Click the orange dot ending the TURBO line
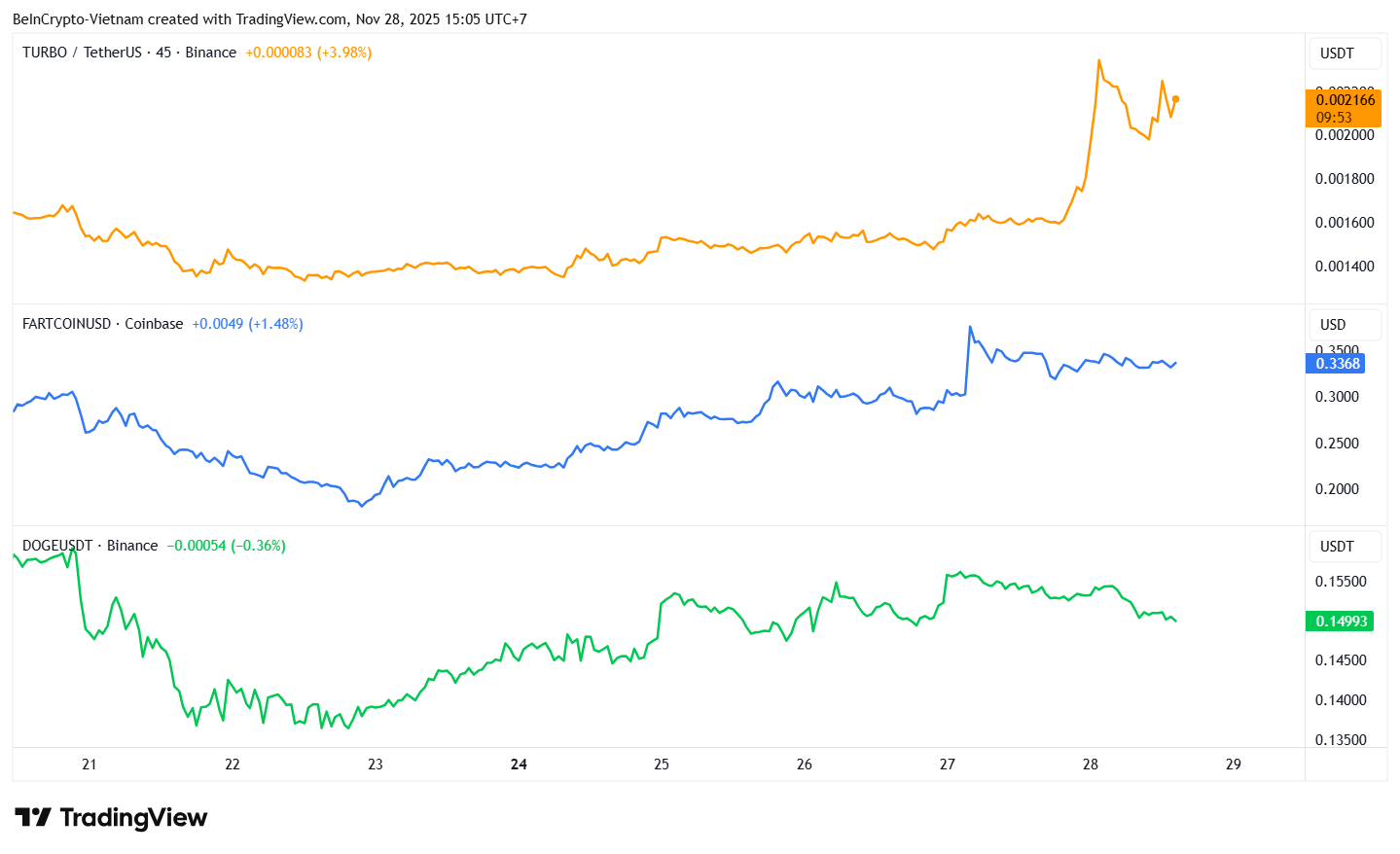The width and height of the screenshot is (1400, 854). click(x=1175, y=99)
